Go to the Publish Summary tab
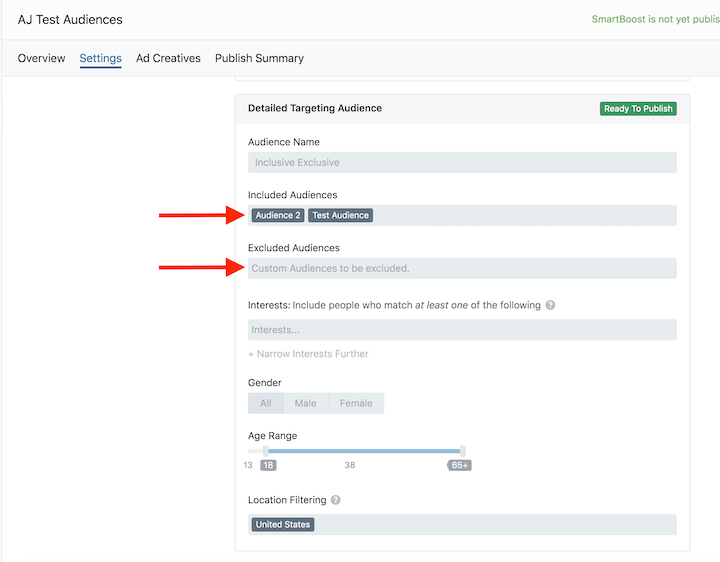This screenshot has height=562, width=720. 259,58
